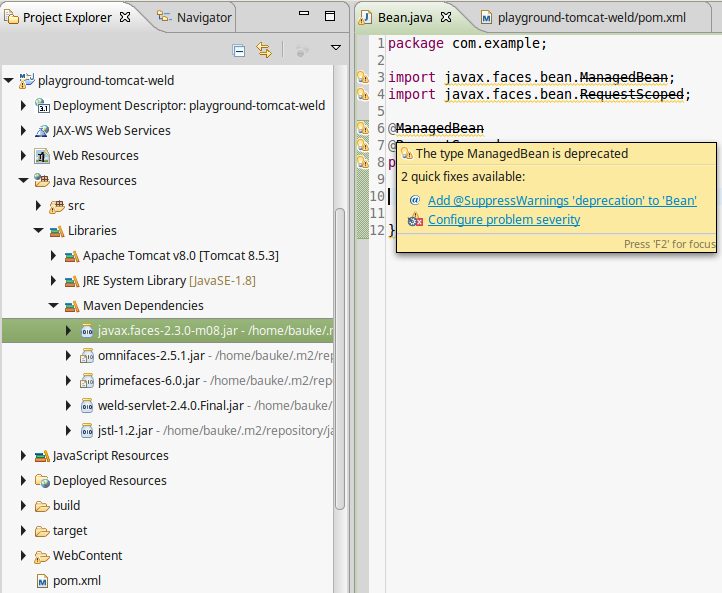
Task: Open the playground-tomcat-weld/pom.xml editor tab
Action: [x=583, y=17]
